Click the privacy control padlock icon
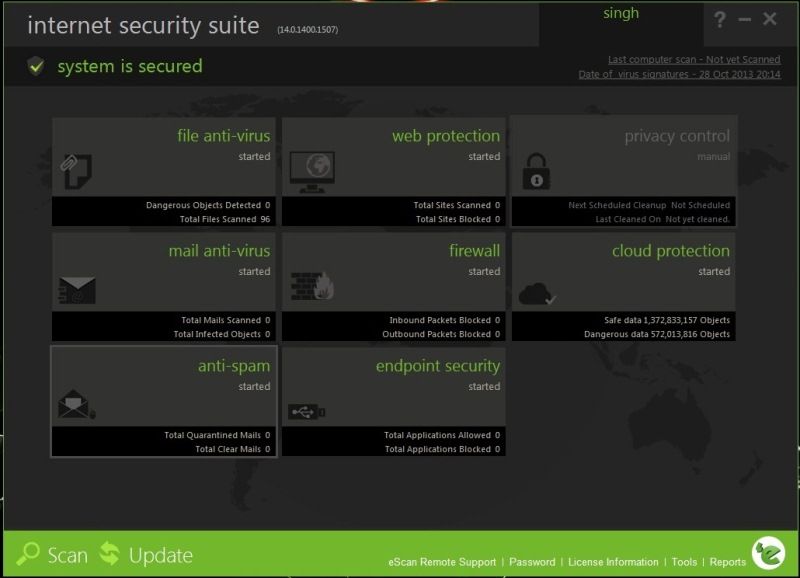The image size is (800, 578). [x=536, y=171]
